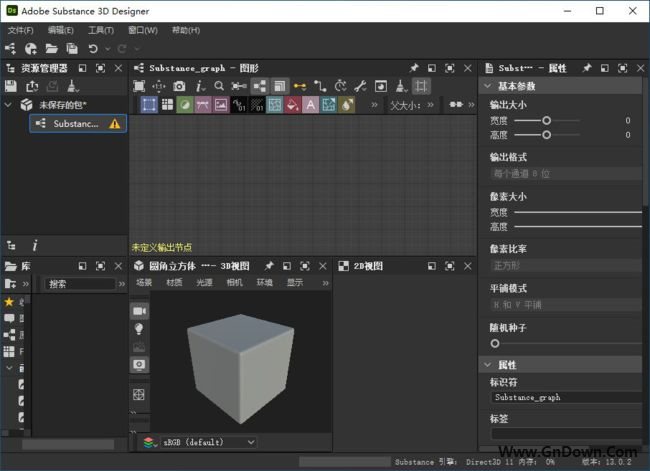Toggle the light bulb icon in 3D view
Image resolution: width=650 pixels, height=471 pixels.
coord(139,329)
